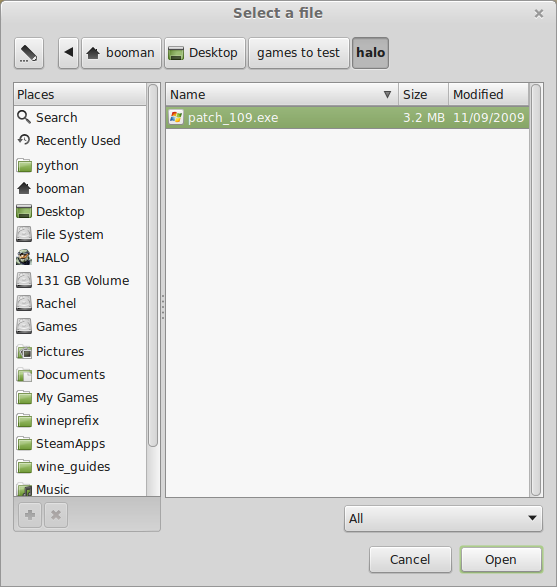Open Recently Used in Places
The image size is (557, 587).
click(x=80, y=140)
